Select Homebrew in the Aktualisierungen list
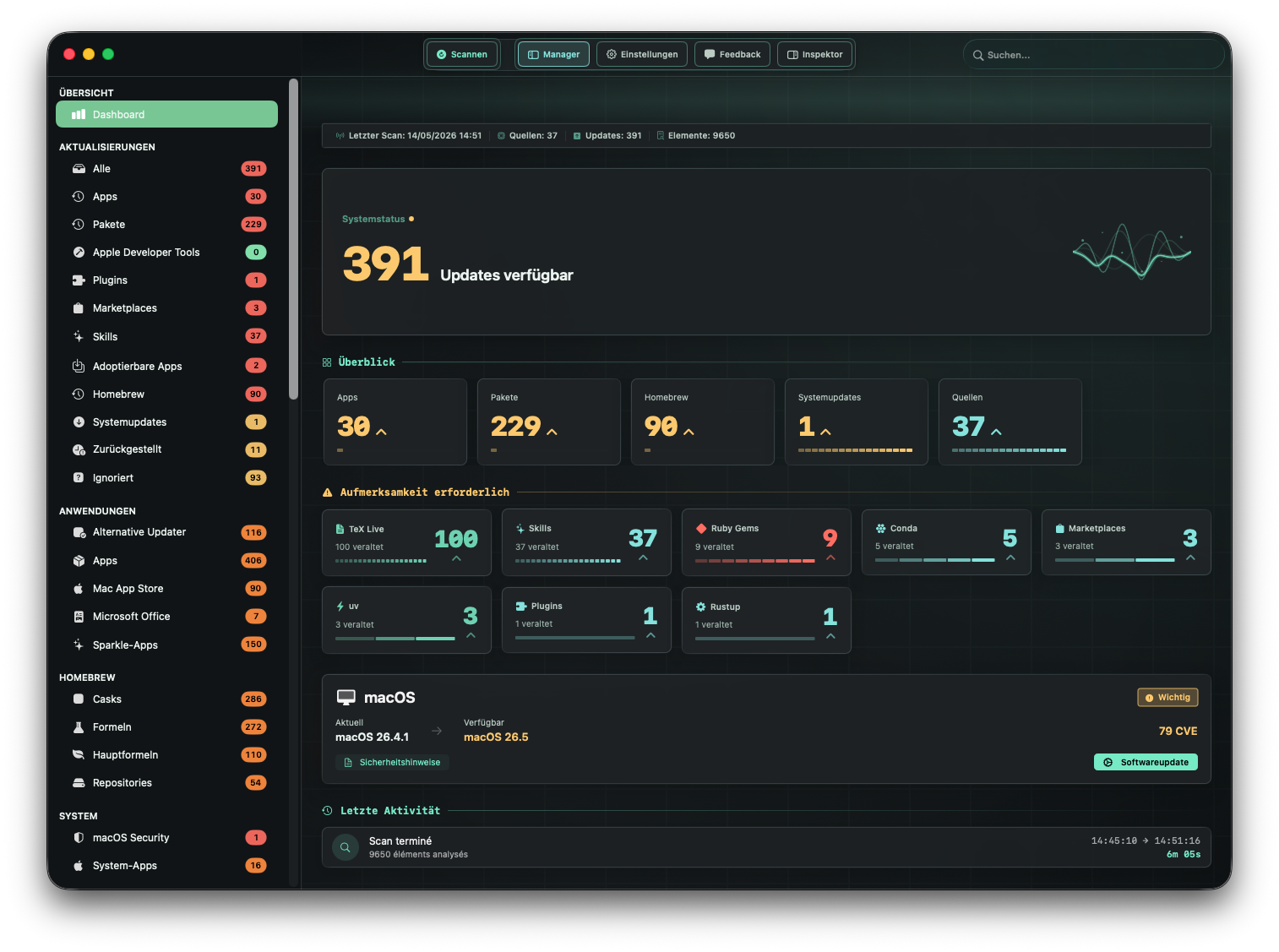1279x952 pixels. [166, 394]
